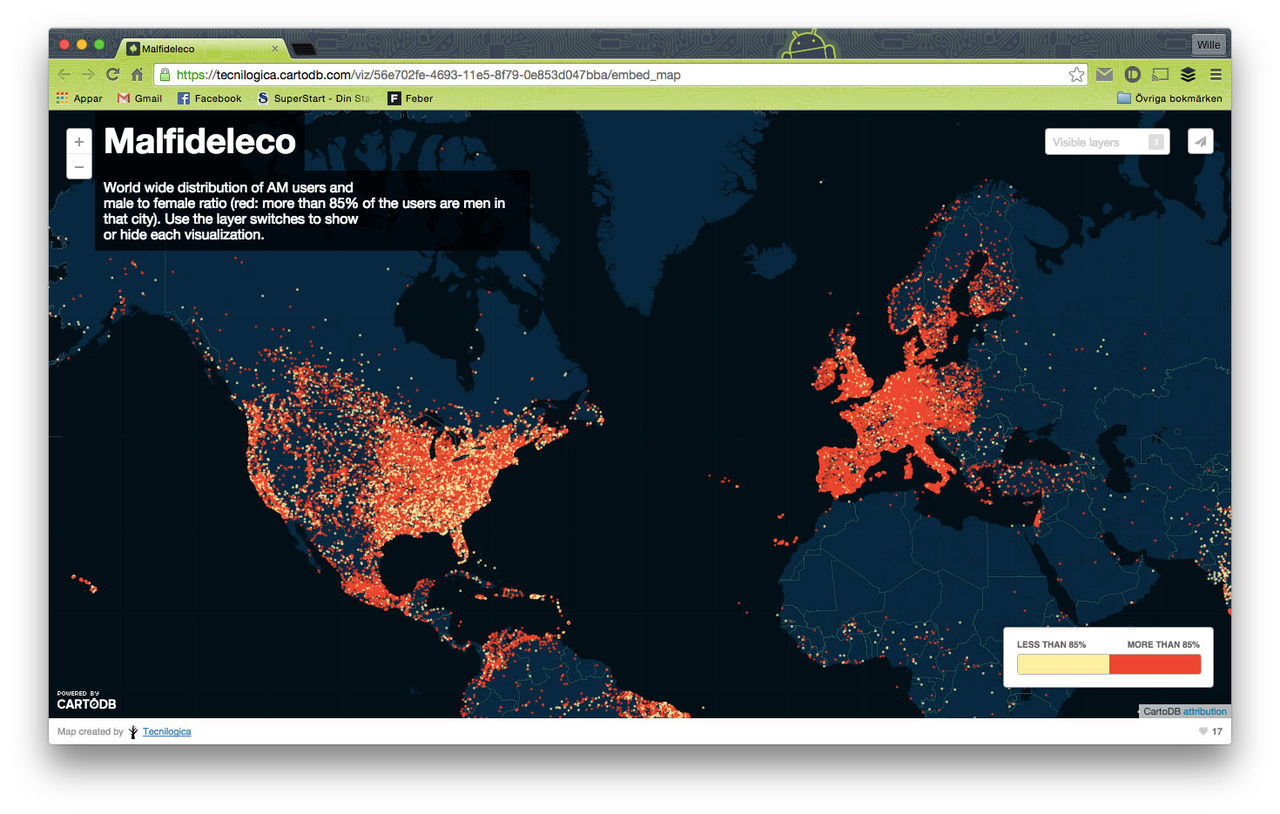Image resolution: width=1280 pixels, height=814 pixels.
Task: Like the map with heart icon
Action: (x=1203, y=732)
